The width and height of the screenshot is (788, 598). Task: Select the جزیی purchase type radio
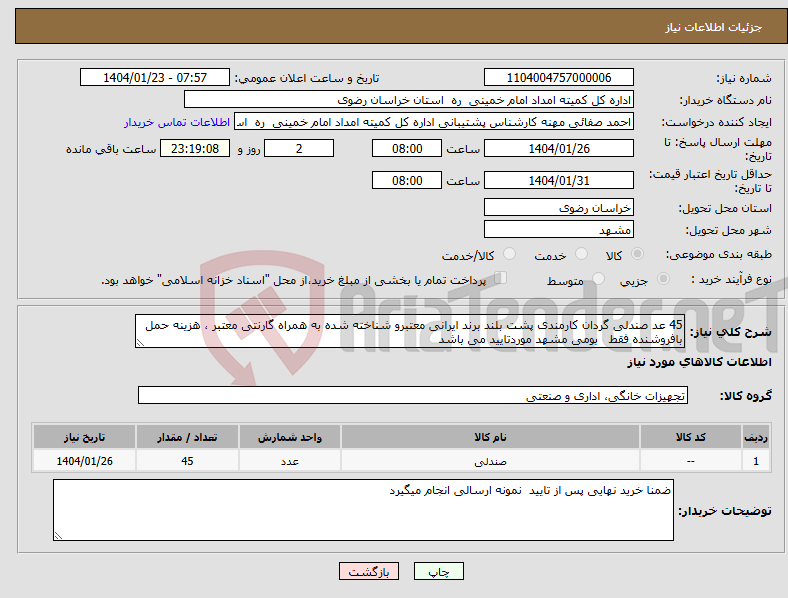pos(663,278)
